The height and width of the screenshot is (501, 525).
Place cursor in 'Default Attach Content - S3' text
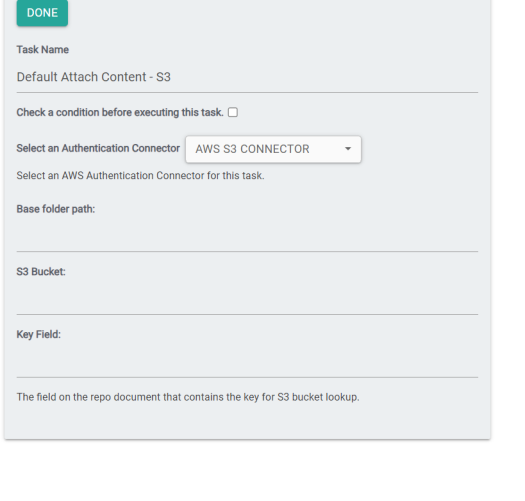click(94, 77)
